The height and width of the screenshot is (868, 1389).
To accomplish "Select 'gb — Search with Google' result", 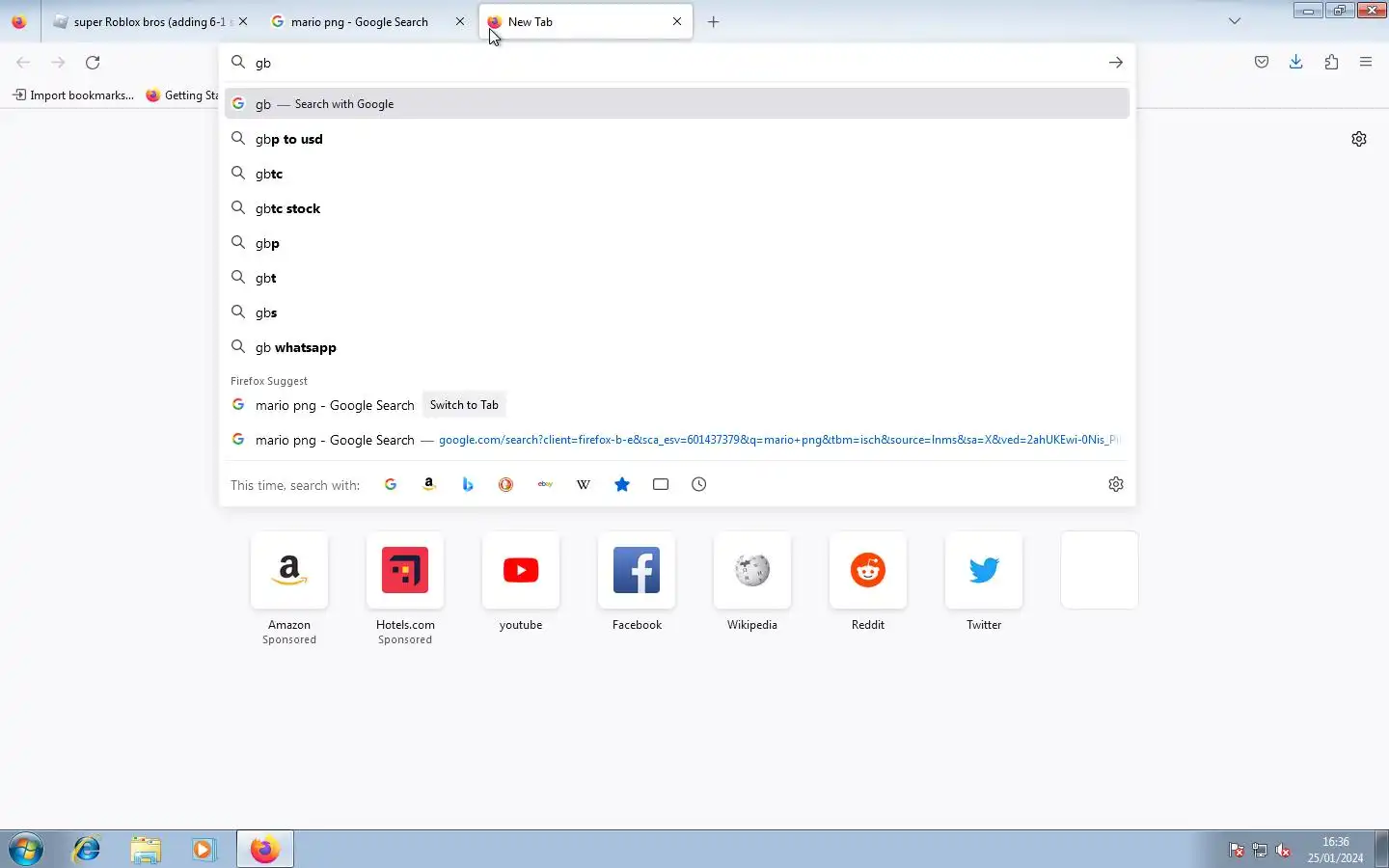I will [x=677, y=103].
